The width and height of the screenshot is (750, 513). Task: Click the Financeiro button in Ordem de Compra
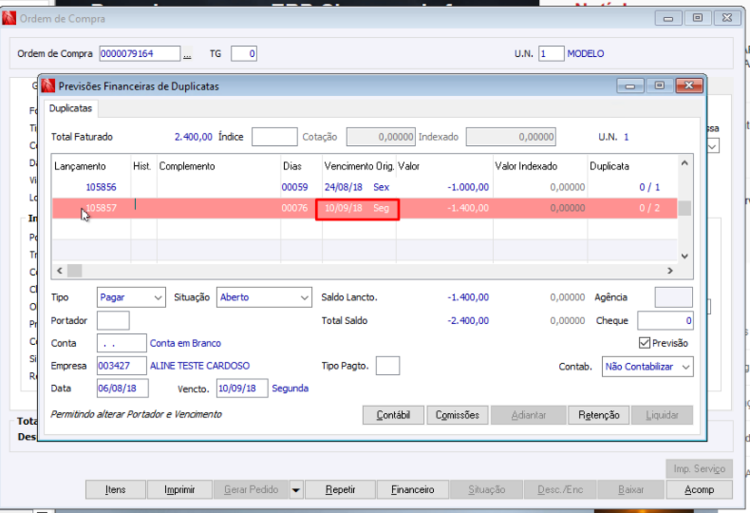coord(413,490)
